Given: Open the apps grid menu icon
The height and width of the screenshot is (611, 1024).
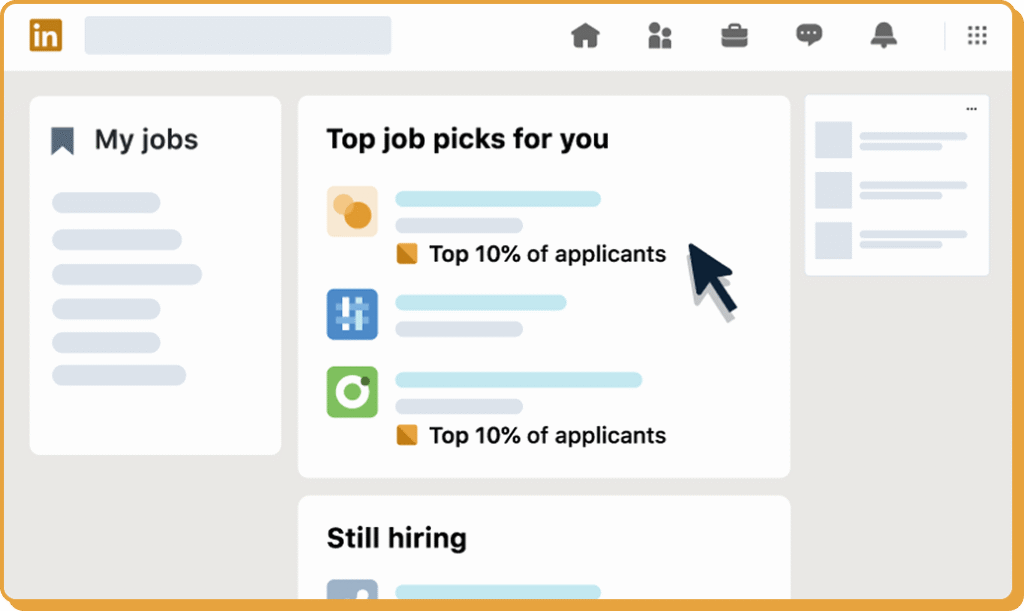Looking at the screenshot, I should [x=977, y=36].
